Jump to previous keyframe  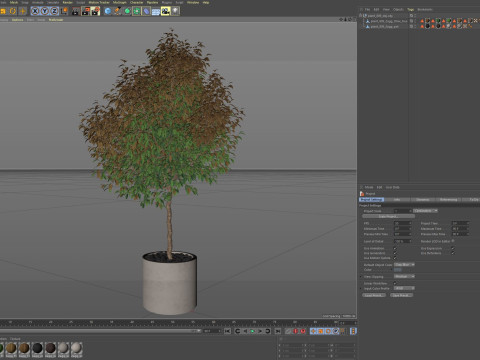pos(237,331)
